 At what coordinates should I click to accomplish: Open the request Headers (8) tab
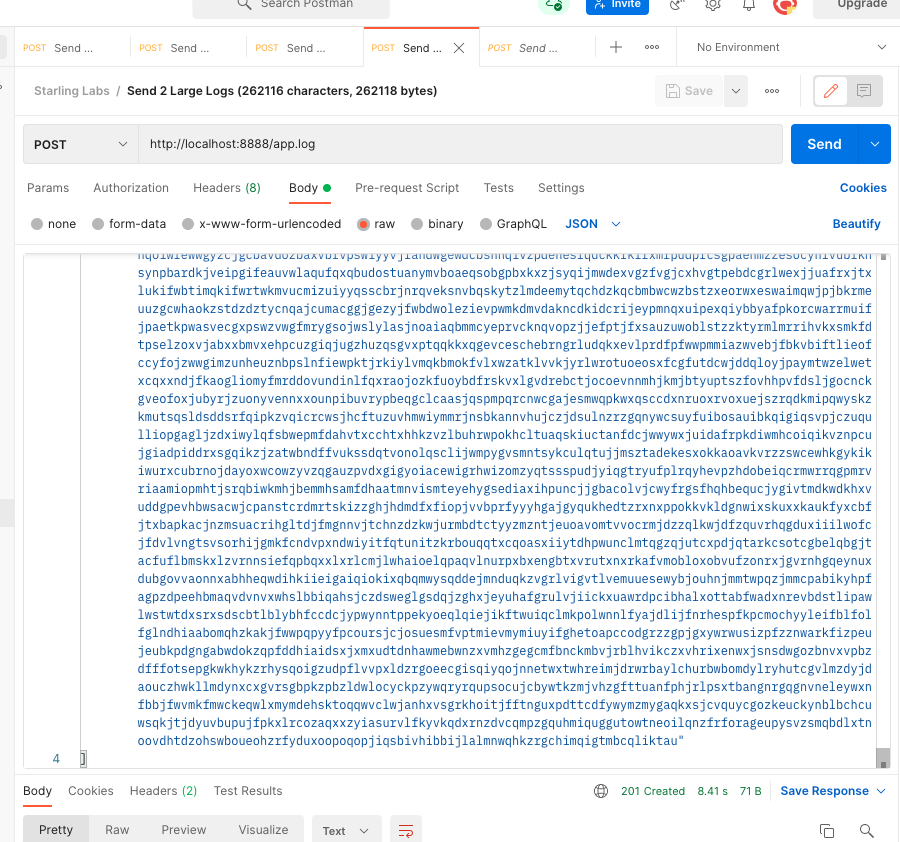(227, 188)
